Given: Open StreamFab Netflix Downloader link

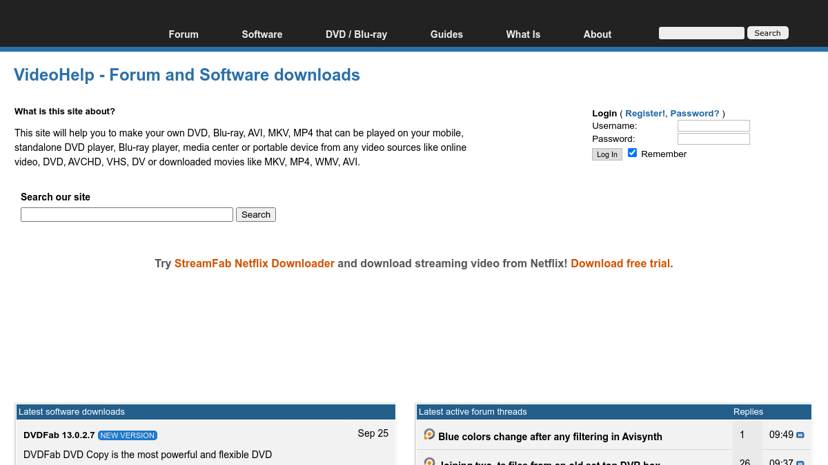Looking at the screenshot, I should (254, 263).
